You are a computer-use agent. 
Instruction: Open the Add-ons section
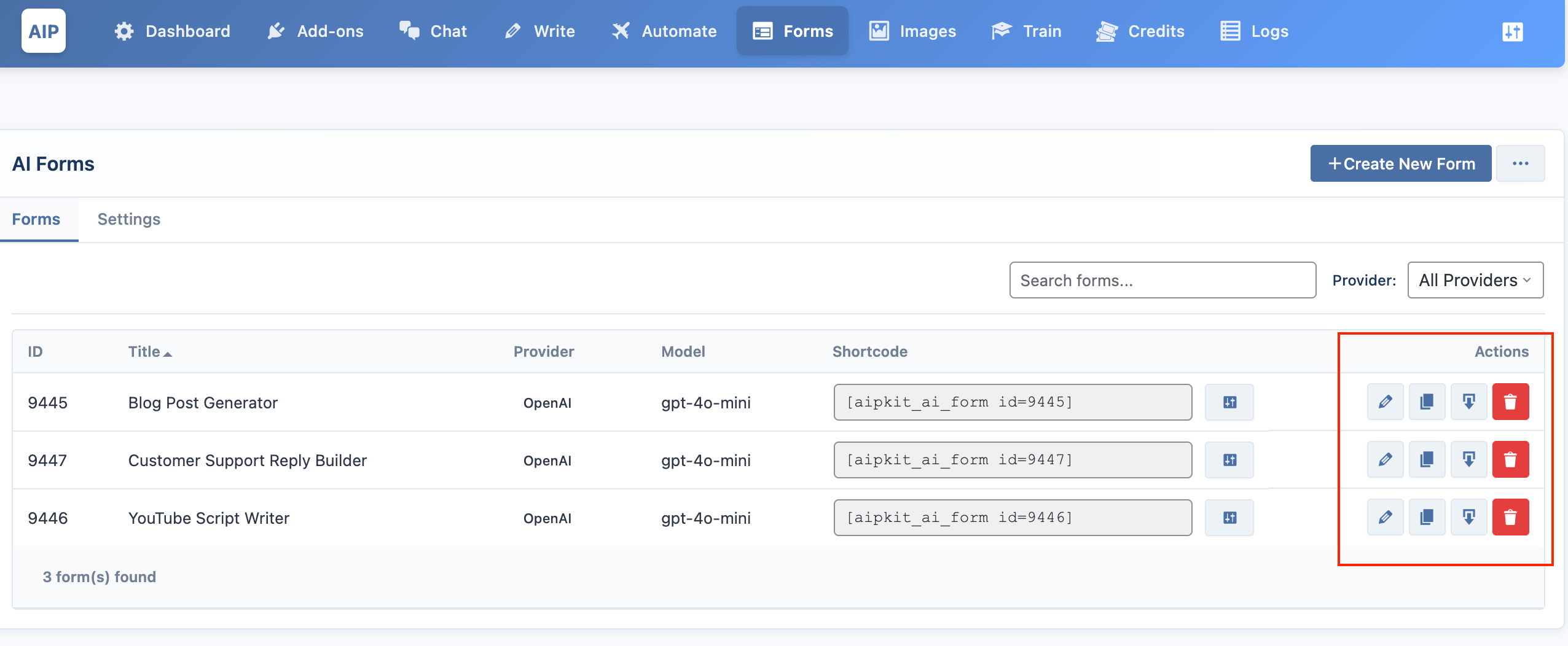(x=316, y=31)
